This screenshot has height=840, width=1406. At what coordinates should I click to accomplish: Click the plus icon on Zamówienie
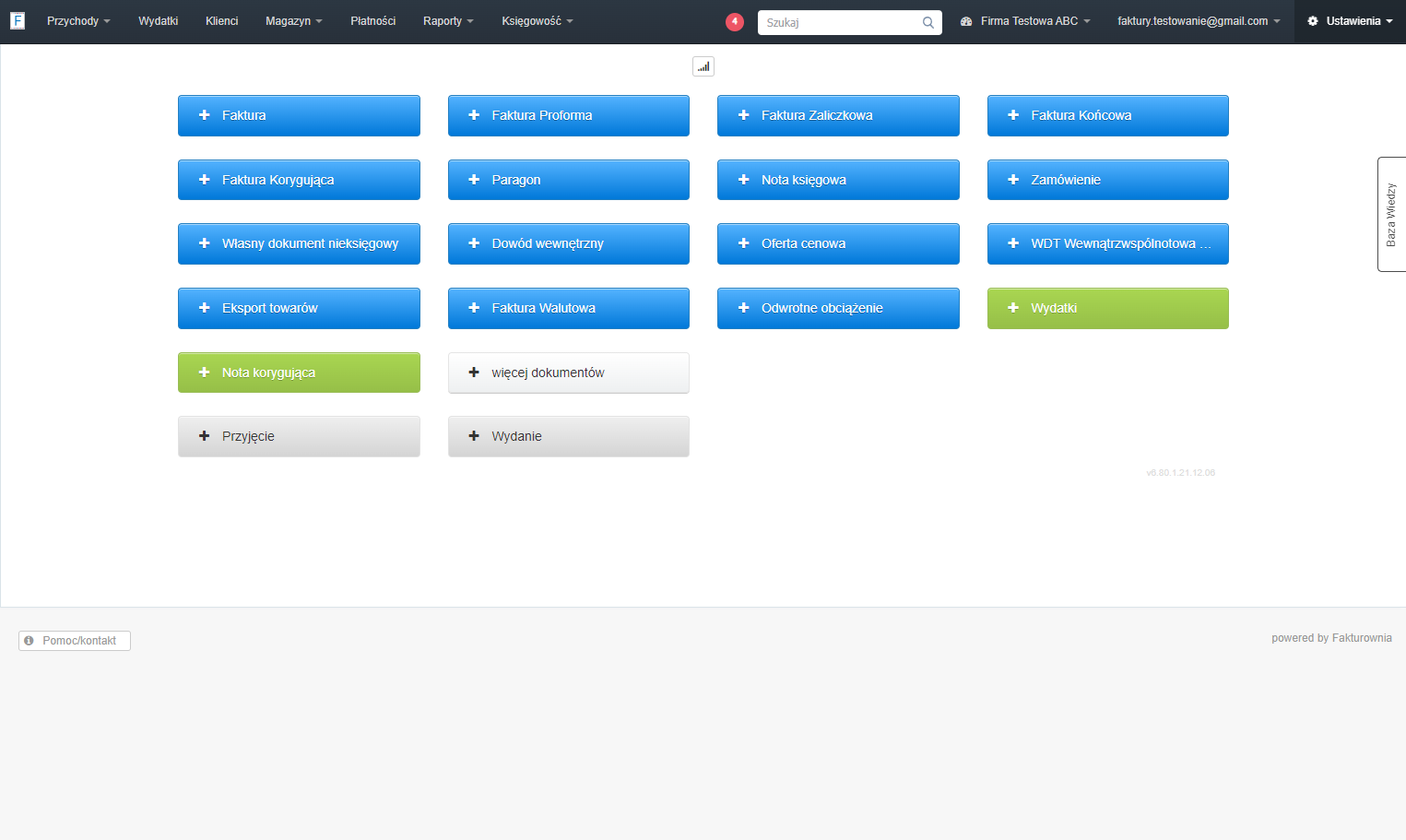[x=1013, y=180]
